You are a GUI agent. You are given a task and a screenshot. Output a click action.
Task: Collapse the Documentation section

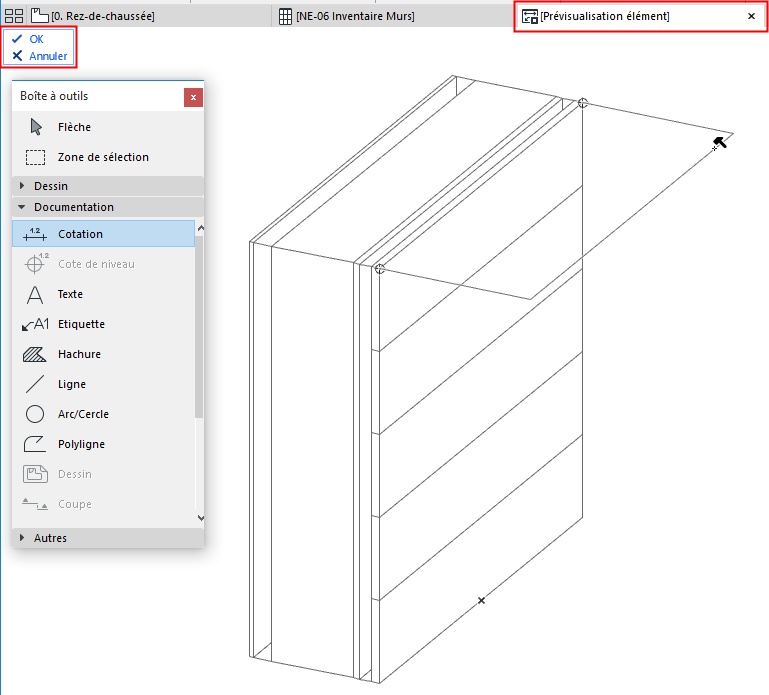click(x=108, y=207)
